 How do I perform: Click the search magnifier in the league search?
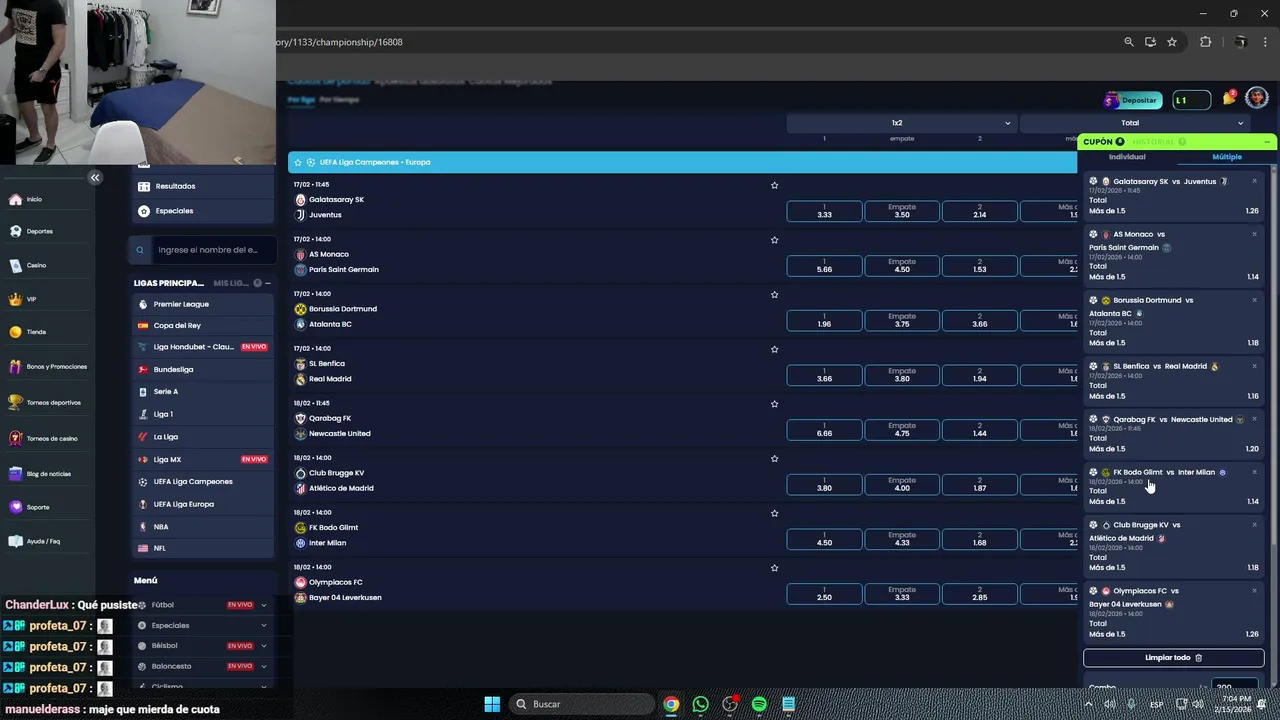140,250
